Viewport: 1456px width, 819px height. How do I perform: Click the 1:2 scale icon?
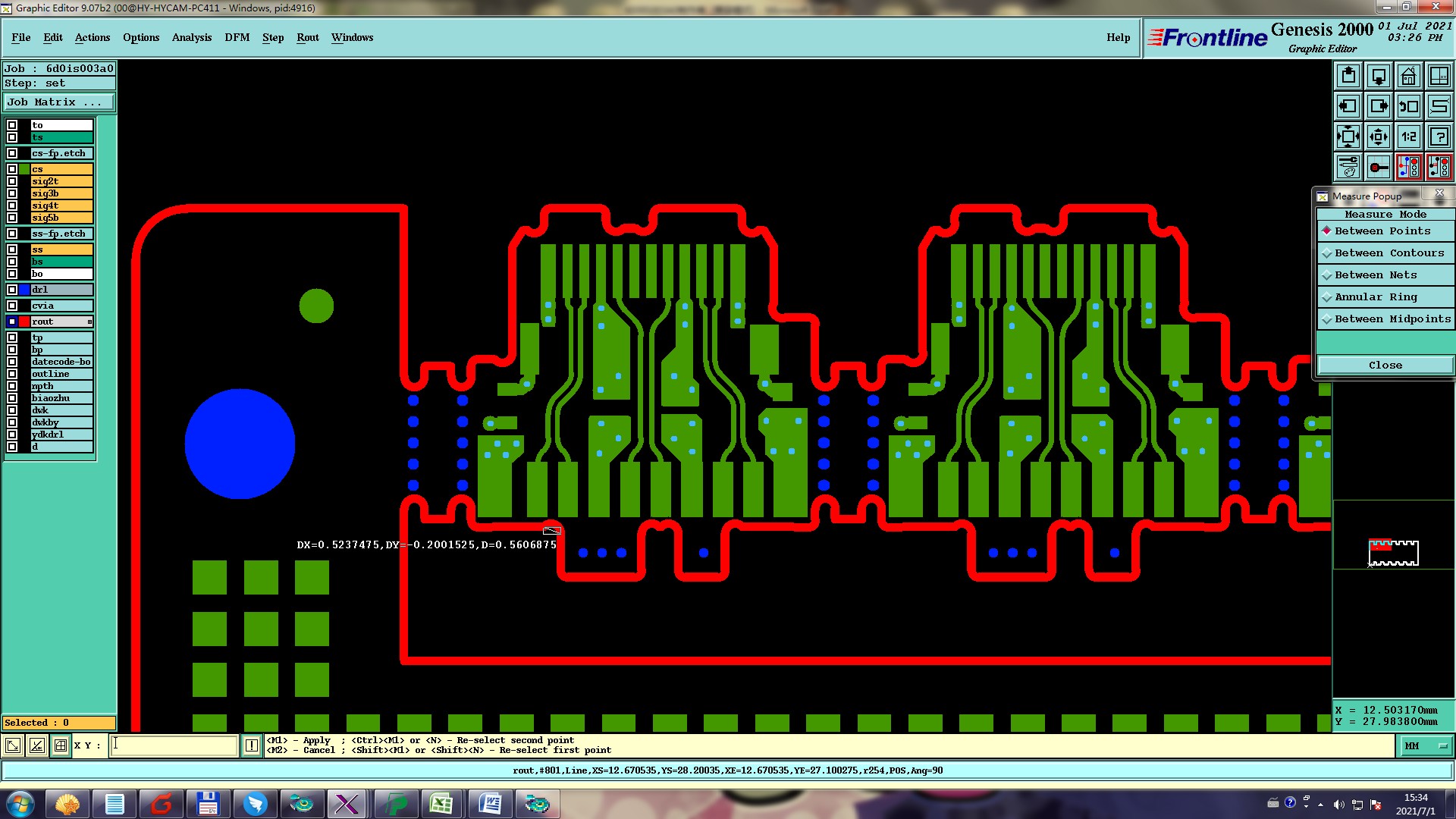pos(1409,136)
